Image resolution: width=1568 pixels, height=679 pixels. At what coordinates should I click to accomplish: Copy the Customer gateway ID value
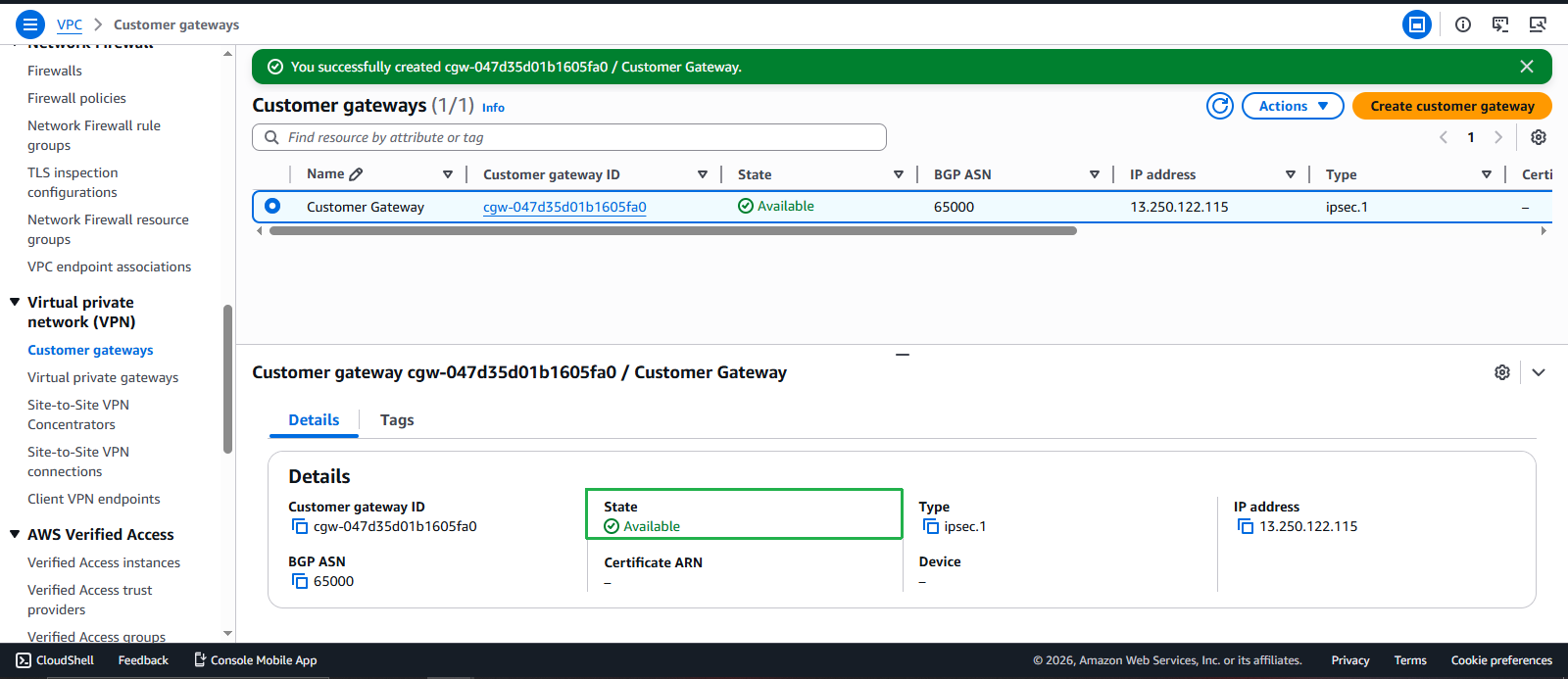[300, 526]
